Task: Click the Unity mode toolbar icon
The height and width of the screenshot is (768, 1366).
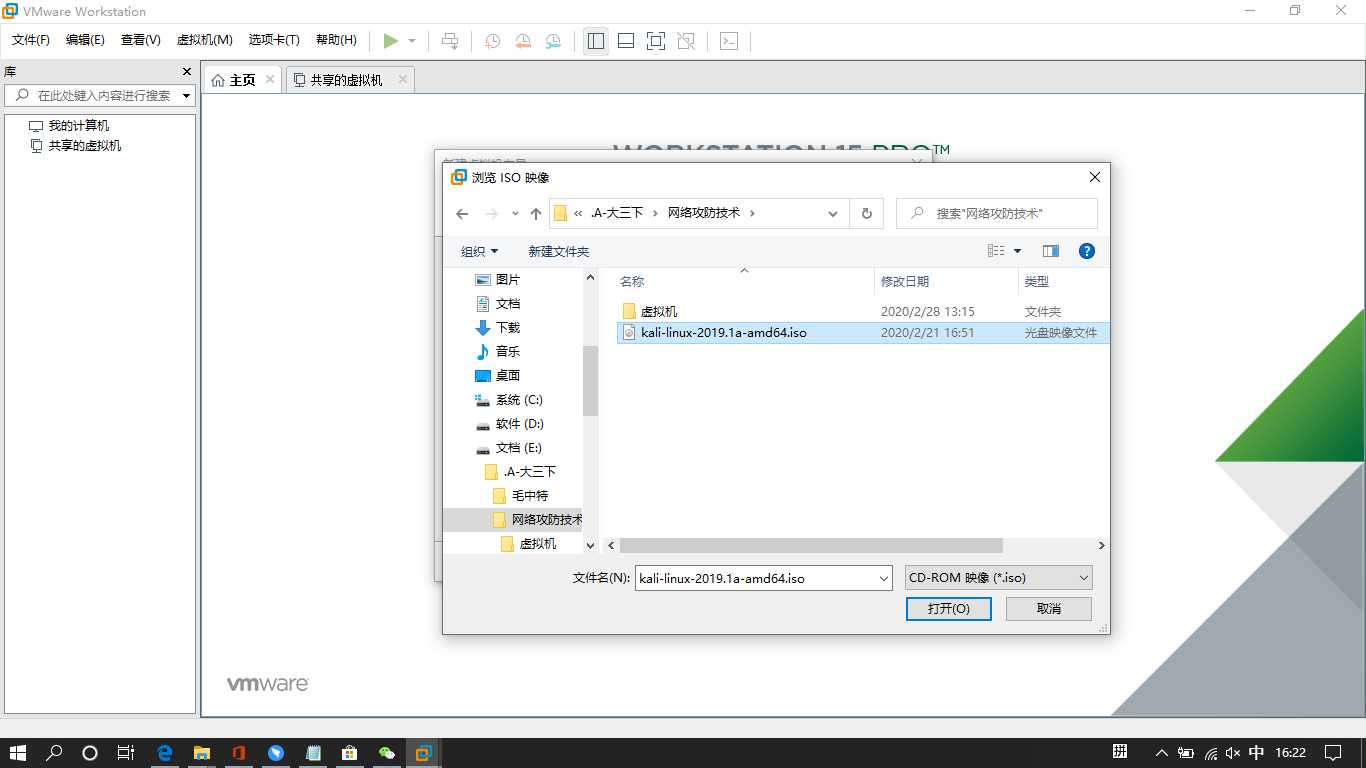Action: [686, 41]
